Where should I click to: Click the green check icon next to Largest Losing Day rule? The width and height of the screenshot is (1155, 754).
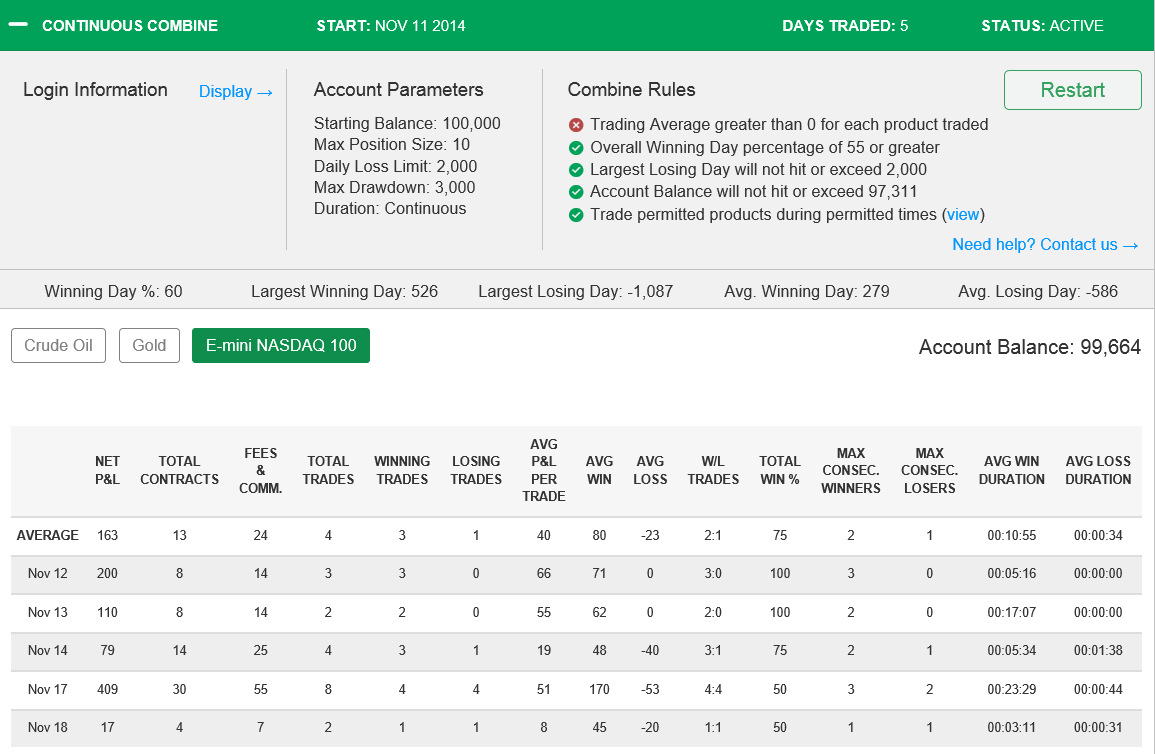point(576,170)
